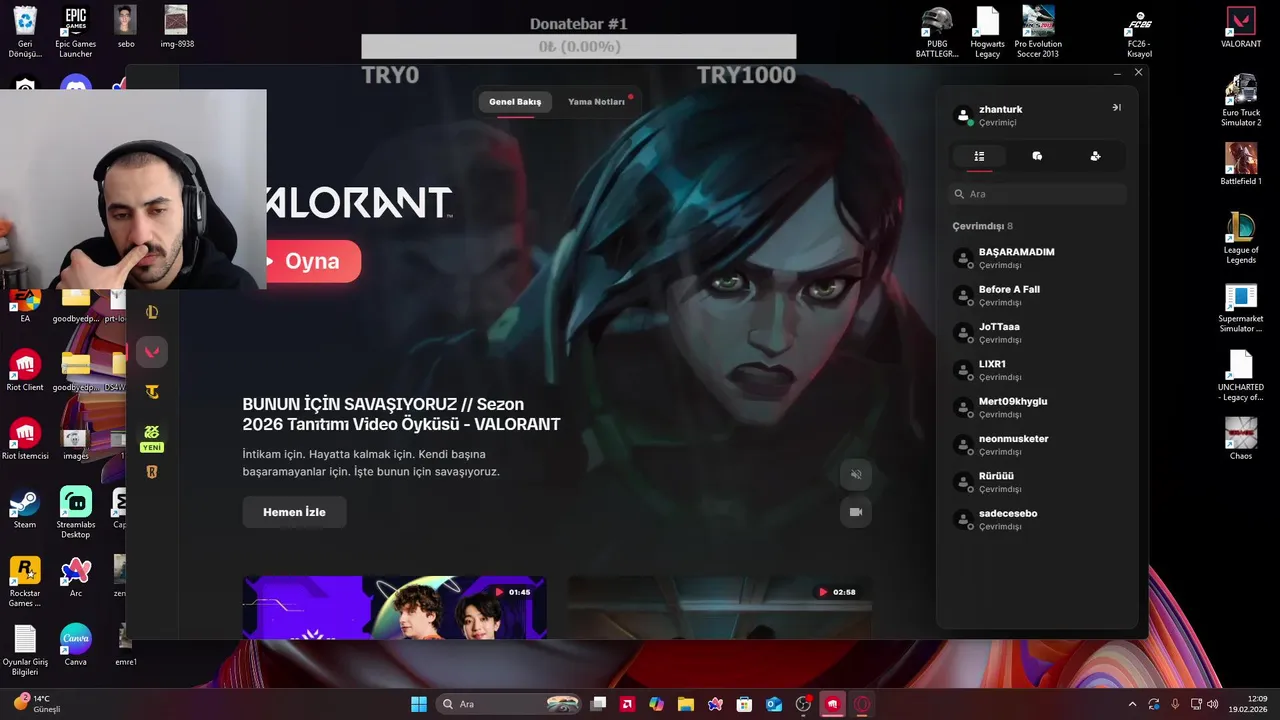Viewport: 1280px width, 720px height.
Task: Open Battlefield 1 desktop shortcut
Action: coord(1241,164)
